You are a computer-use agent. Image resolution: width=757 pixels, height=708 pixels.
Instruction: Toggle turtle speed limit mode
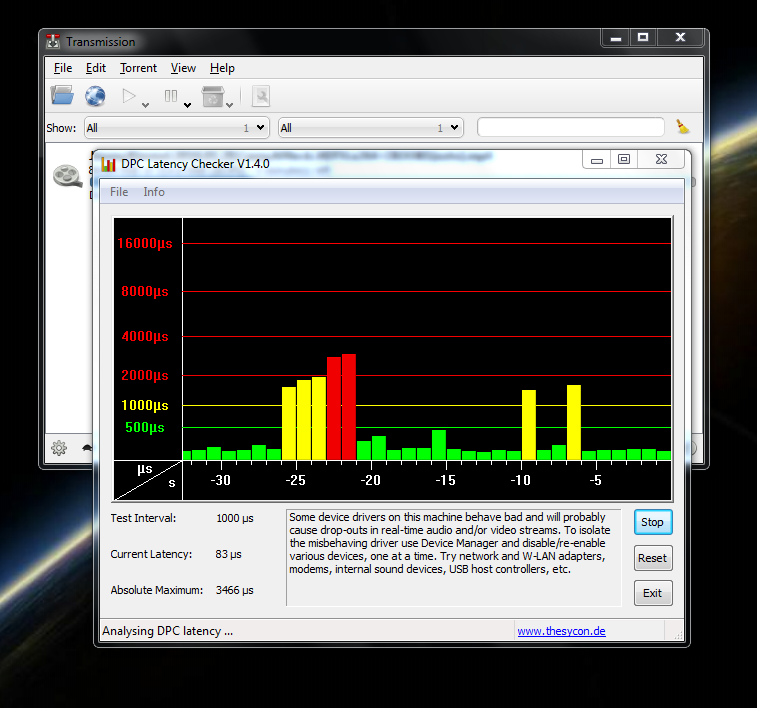pos(87,448)
